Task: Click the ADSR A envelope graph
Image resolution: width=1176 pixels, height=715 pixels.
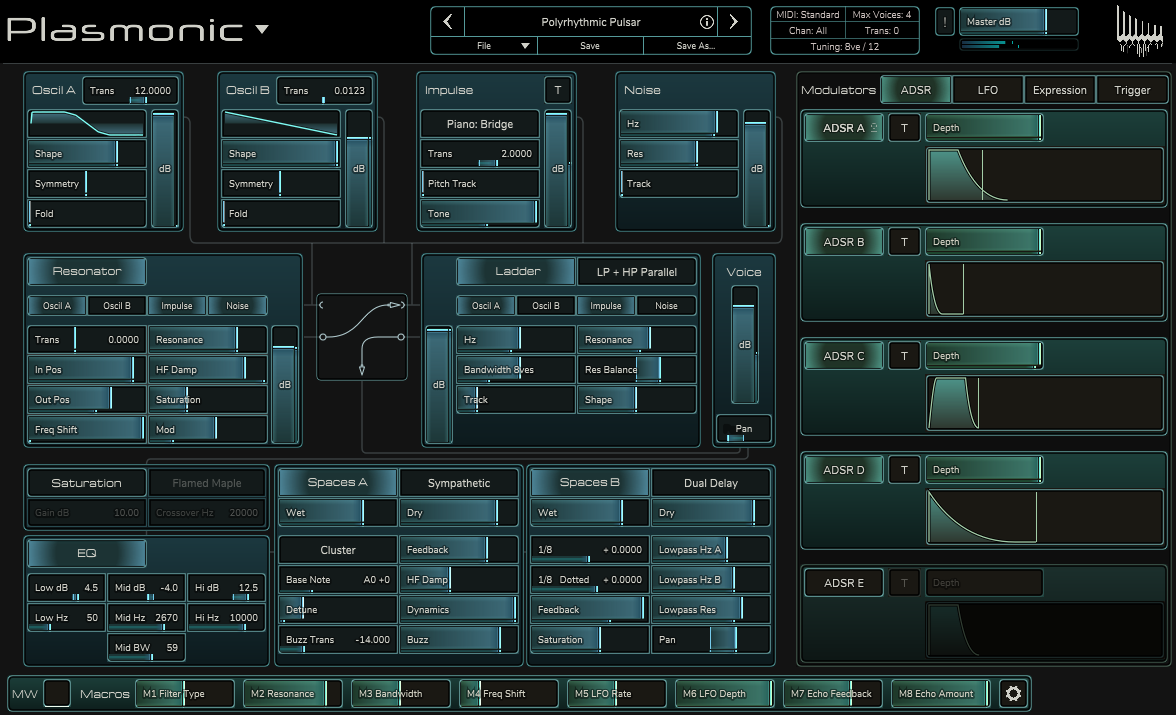Action: point(1045,177)
